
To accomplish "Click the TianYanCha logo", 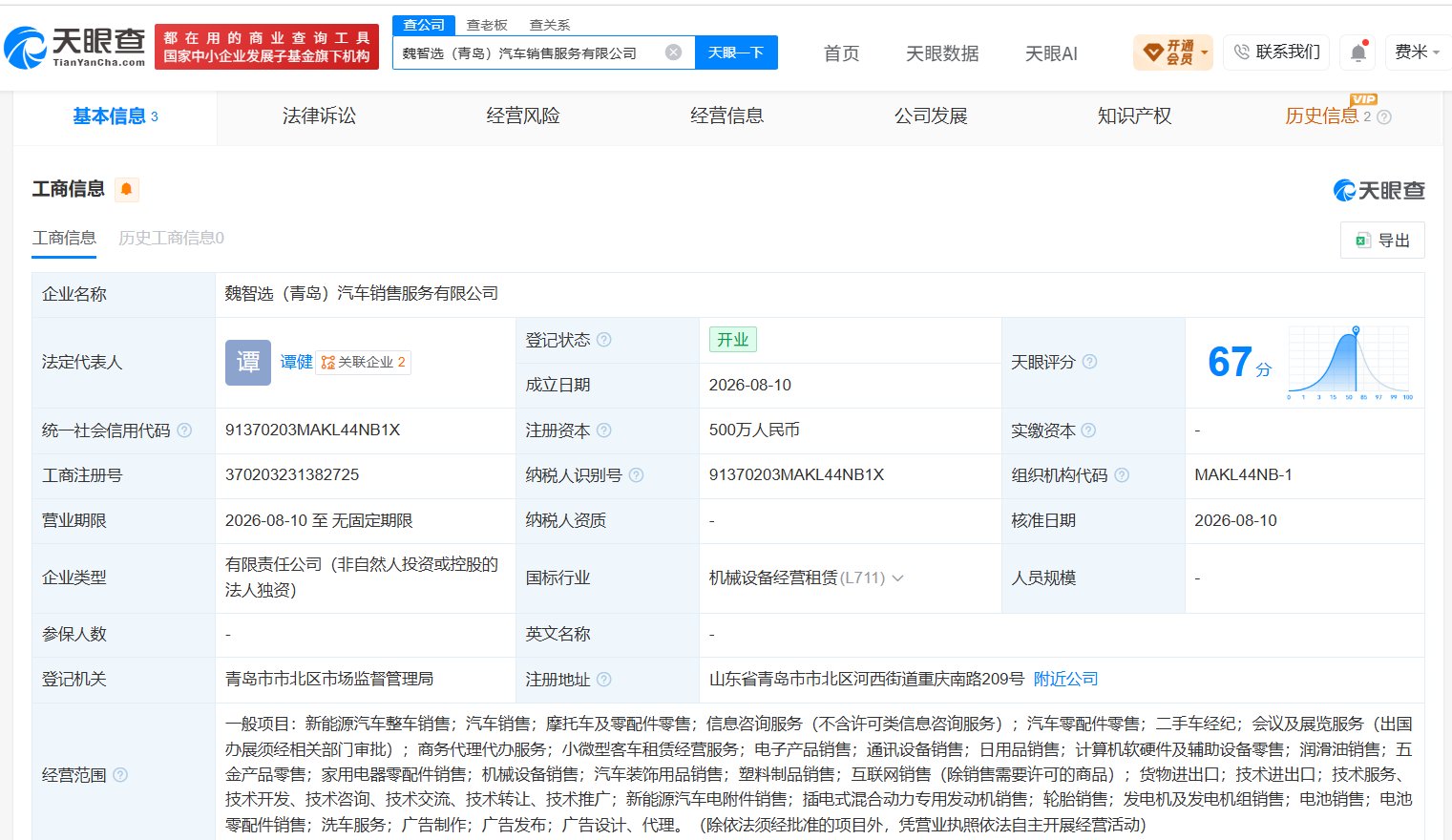I will coord(74,47).
